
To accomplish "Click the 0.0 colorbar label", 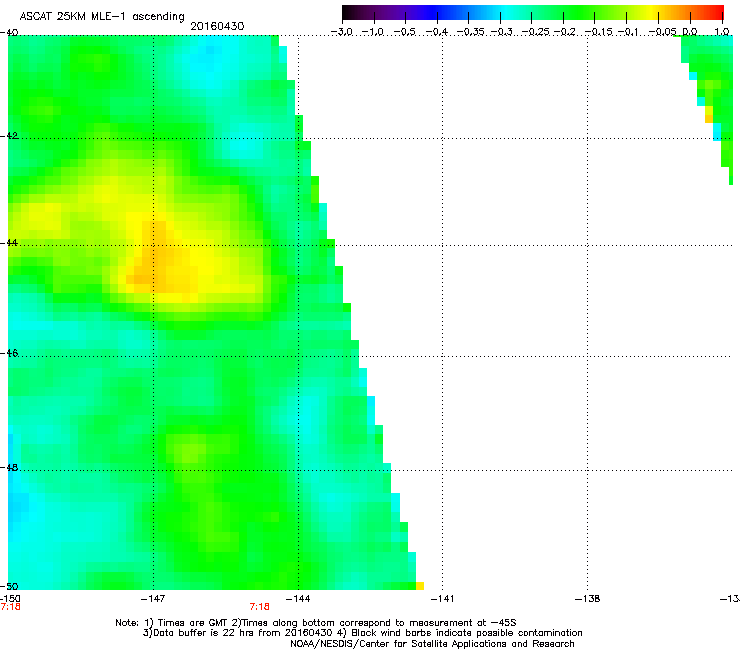I will (x=690, y=32).
